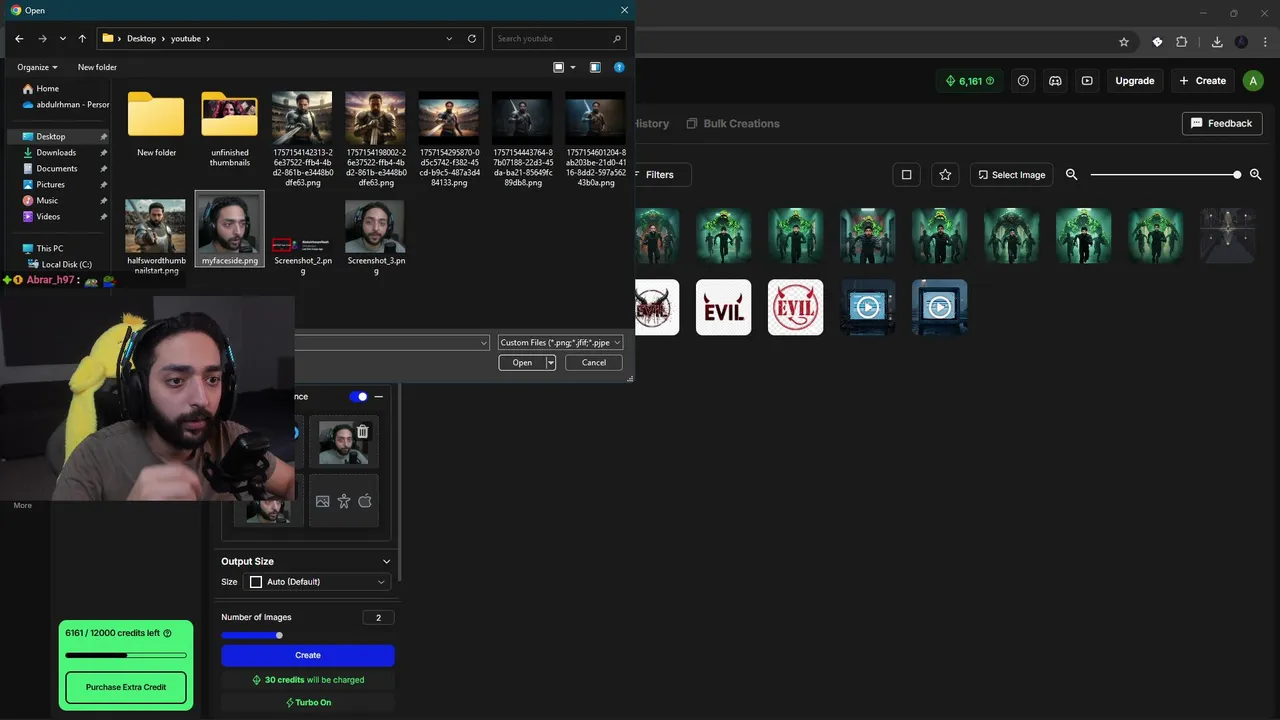Open the Custom Files type dropdown

pos(560,342)
